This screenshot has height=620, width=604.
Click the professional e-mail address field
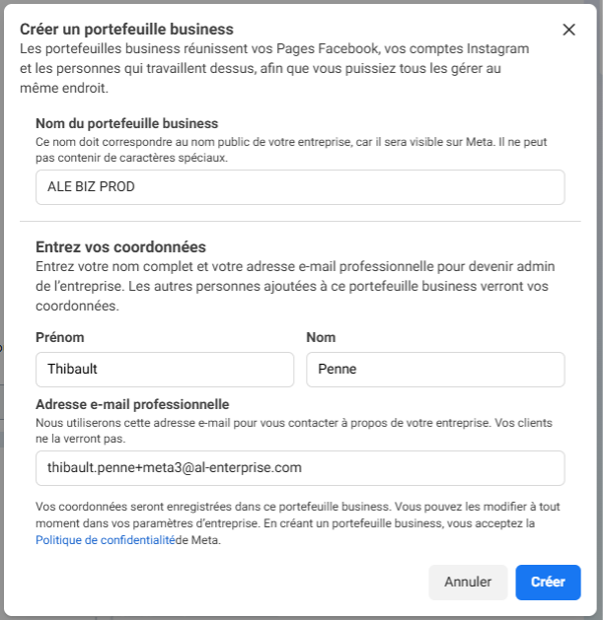[300, 467]
